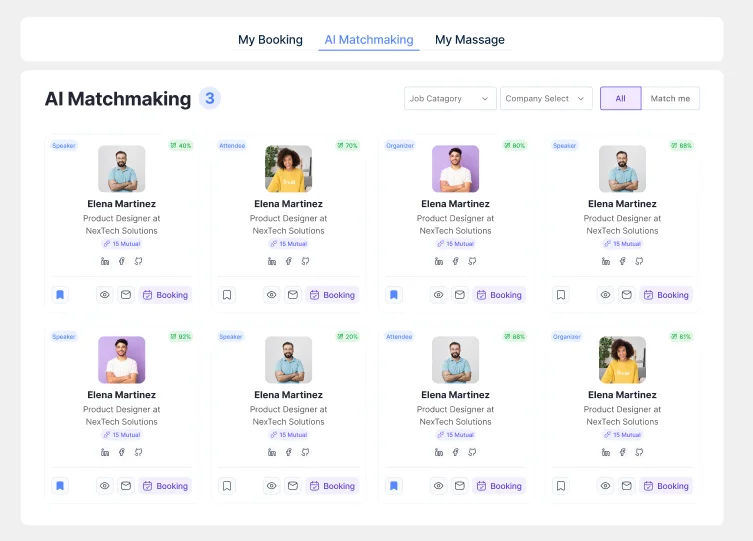Click GitHub icon on the 20% card
Screen dimensions: 753x541
[305, 452]
